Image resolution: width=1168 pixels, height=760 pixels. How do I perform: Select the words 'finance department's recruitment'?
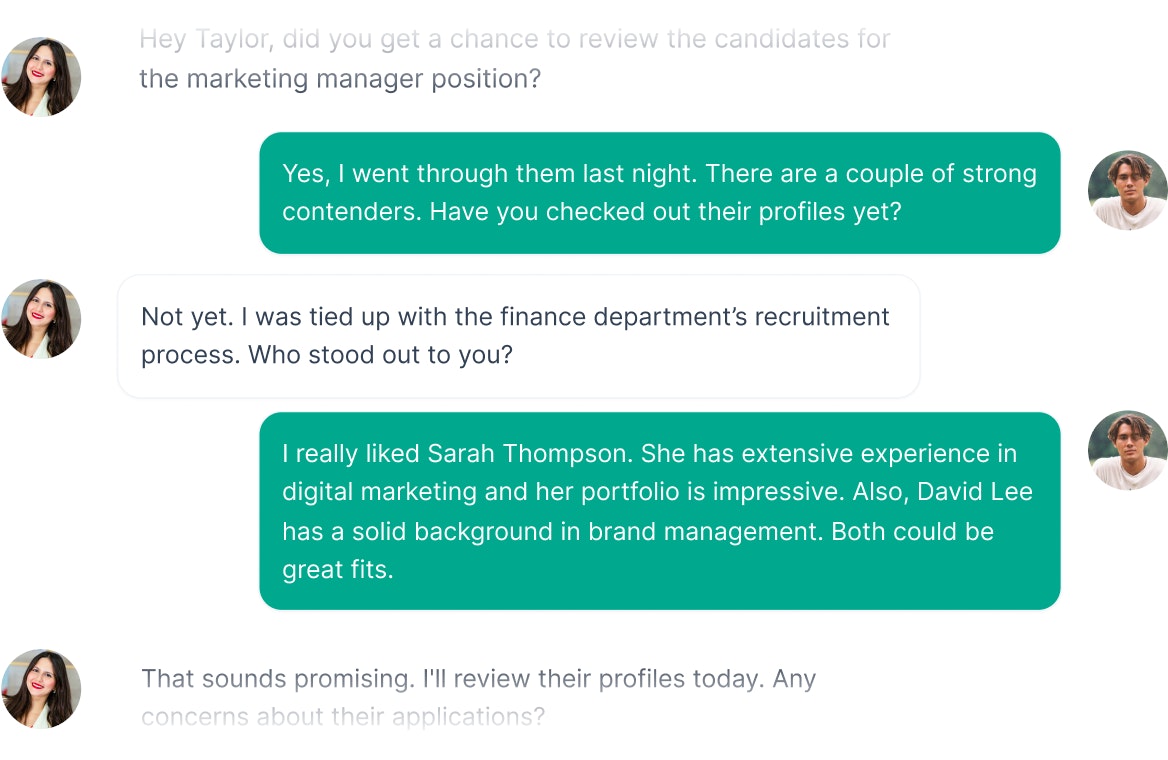click(694, 317)
